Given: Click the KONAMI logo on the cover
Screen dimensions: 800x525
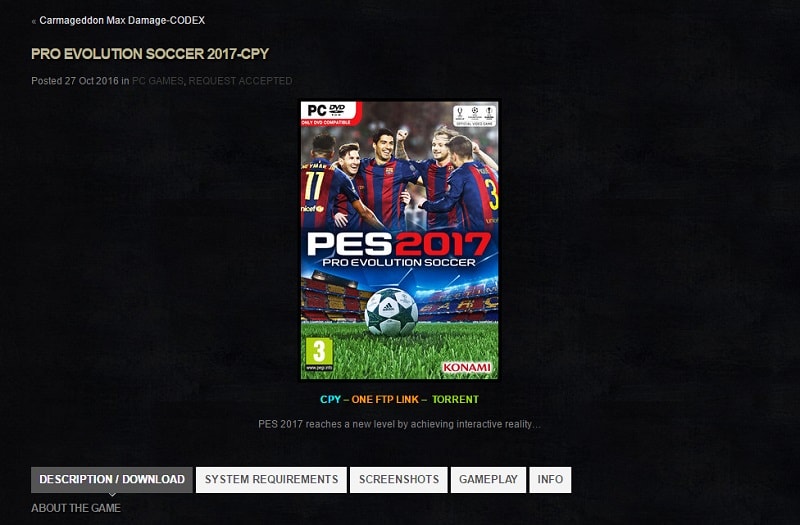Looking at the screenshot, I should (x=466, y=367).
